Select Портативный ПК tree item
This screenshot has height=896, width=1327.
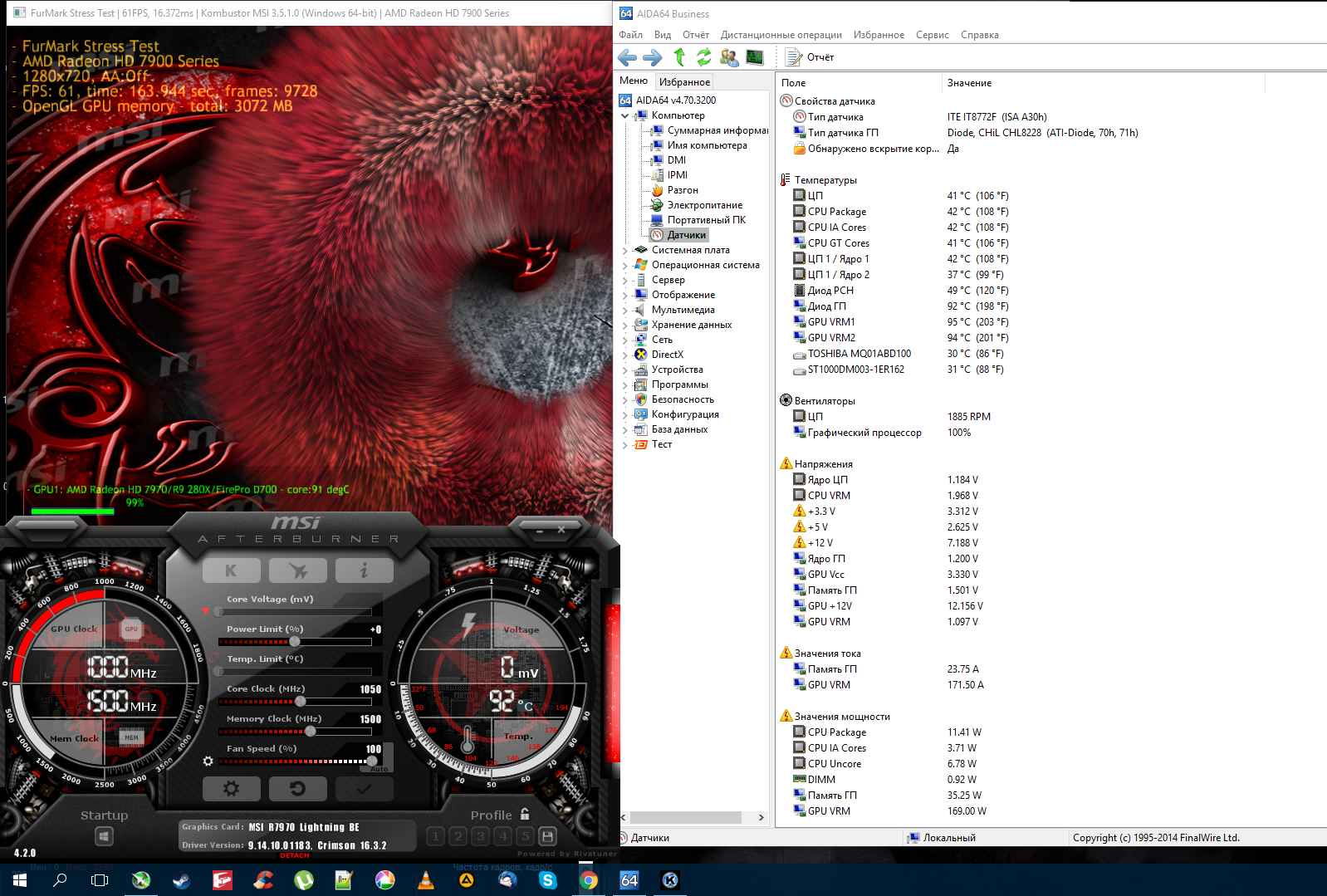(x=699, y=220)
